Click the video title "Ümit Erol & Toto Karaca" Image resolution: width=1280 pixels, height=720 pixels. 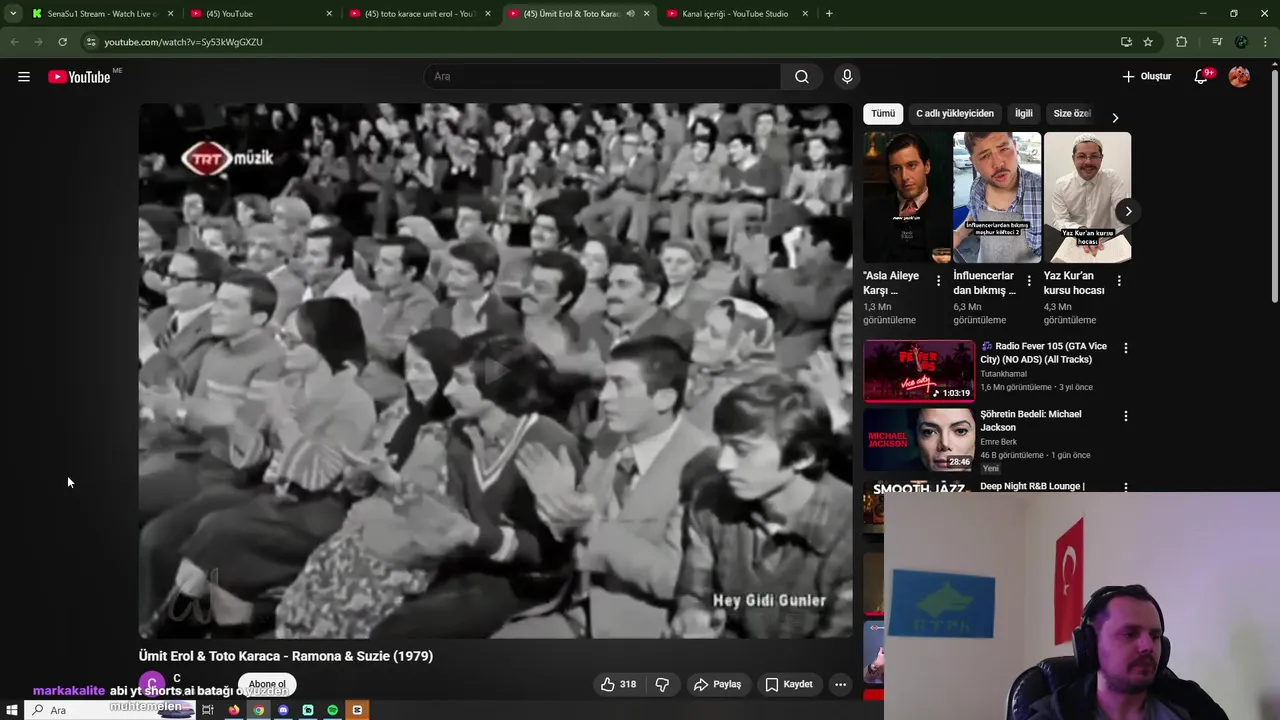pyautogui.click(x=286, y=656)
